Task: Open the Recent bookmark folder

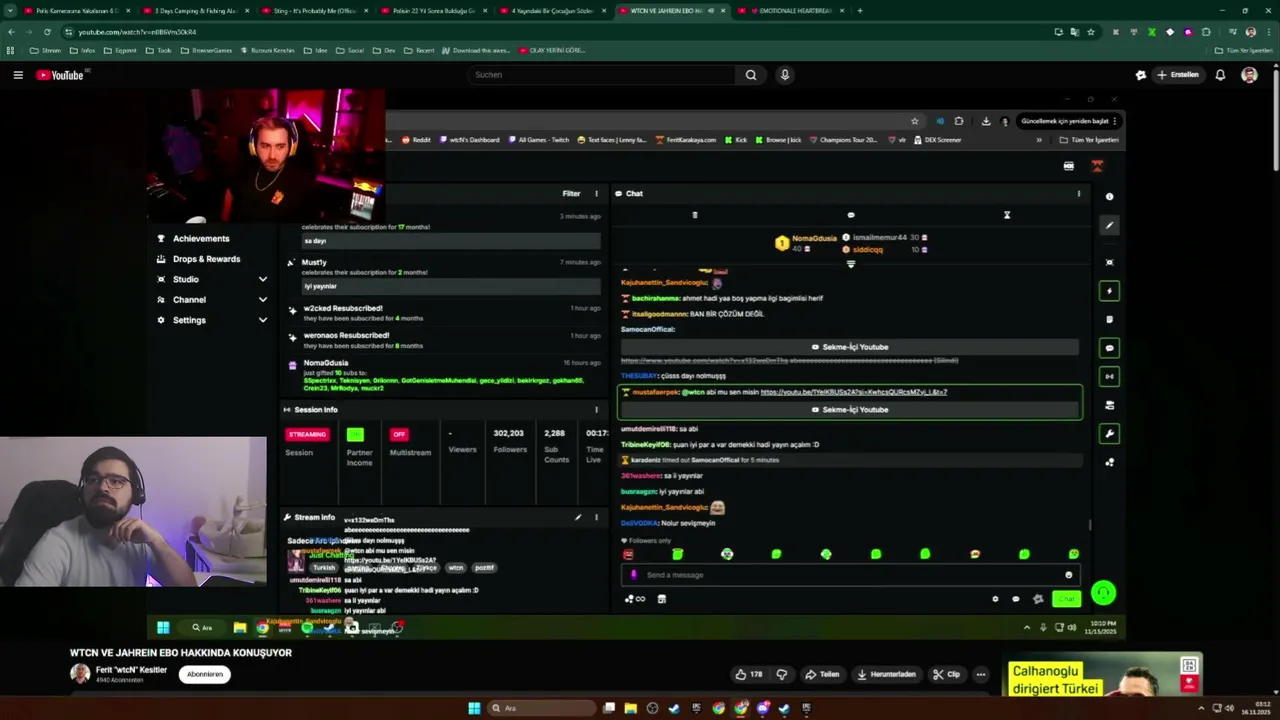Action: click(419, 50)
